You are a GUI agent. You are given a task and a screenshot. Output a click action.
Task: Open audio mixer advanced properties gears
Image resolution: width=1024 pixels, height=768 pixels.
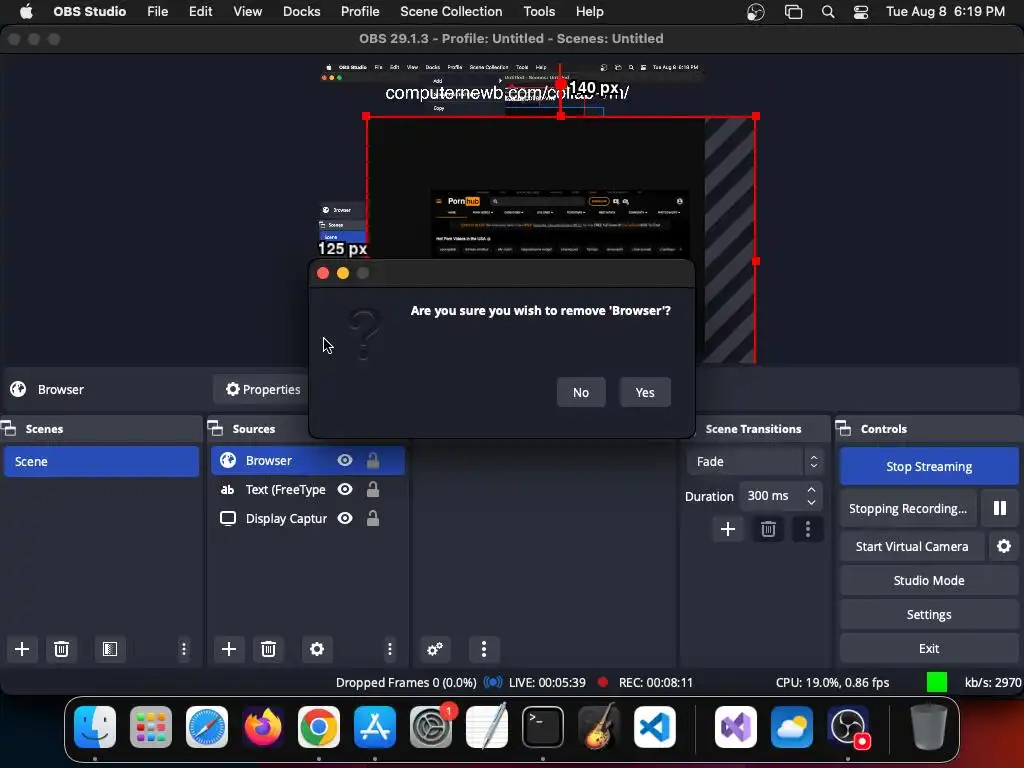(x=435, y=648)
